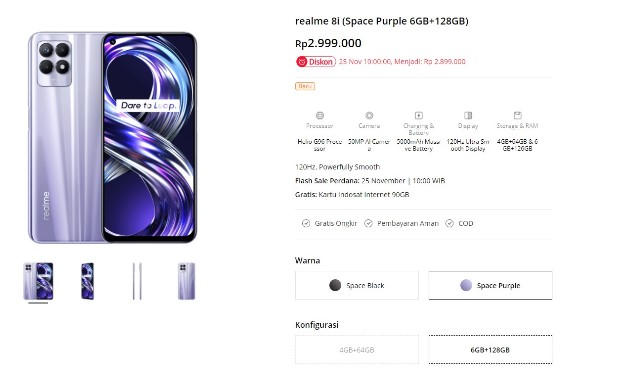The width and height of the screenshot is (640, 372).
Task: Open the phone back view thumbnail
Action: [187, 281]
